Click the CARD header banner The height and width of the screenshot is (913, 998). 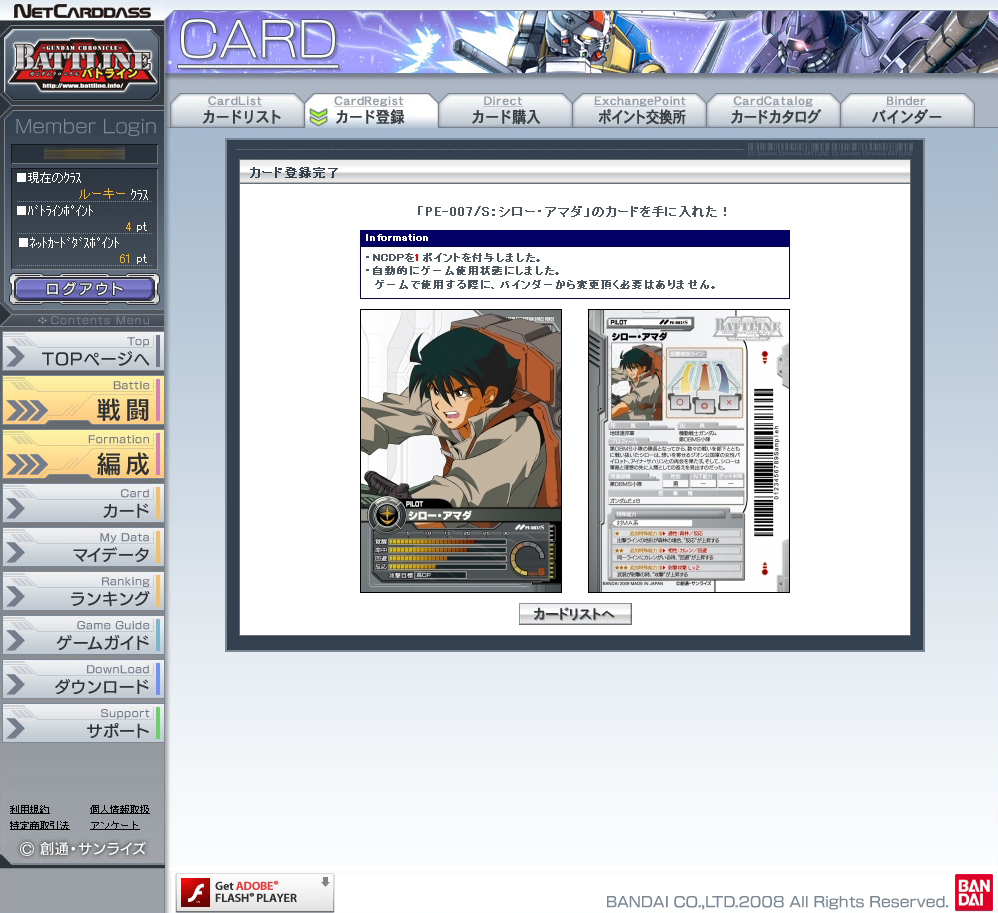coord(581,41)
